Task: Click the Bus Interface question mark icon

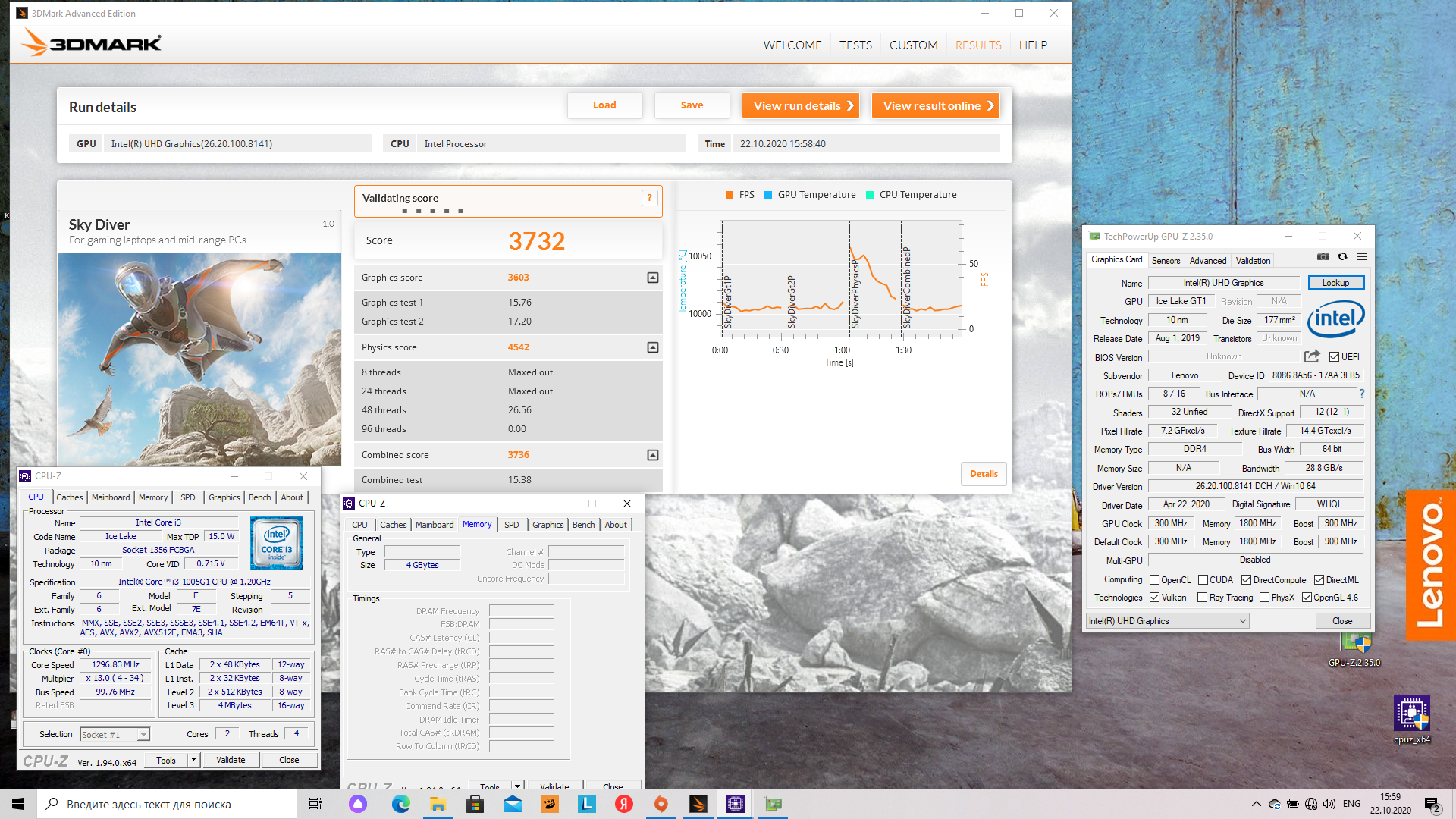Action: 1362,394
